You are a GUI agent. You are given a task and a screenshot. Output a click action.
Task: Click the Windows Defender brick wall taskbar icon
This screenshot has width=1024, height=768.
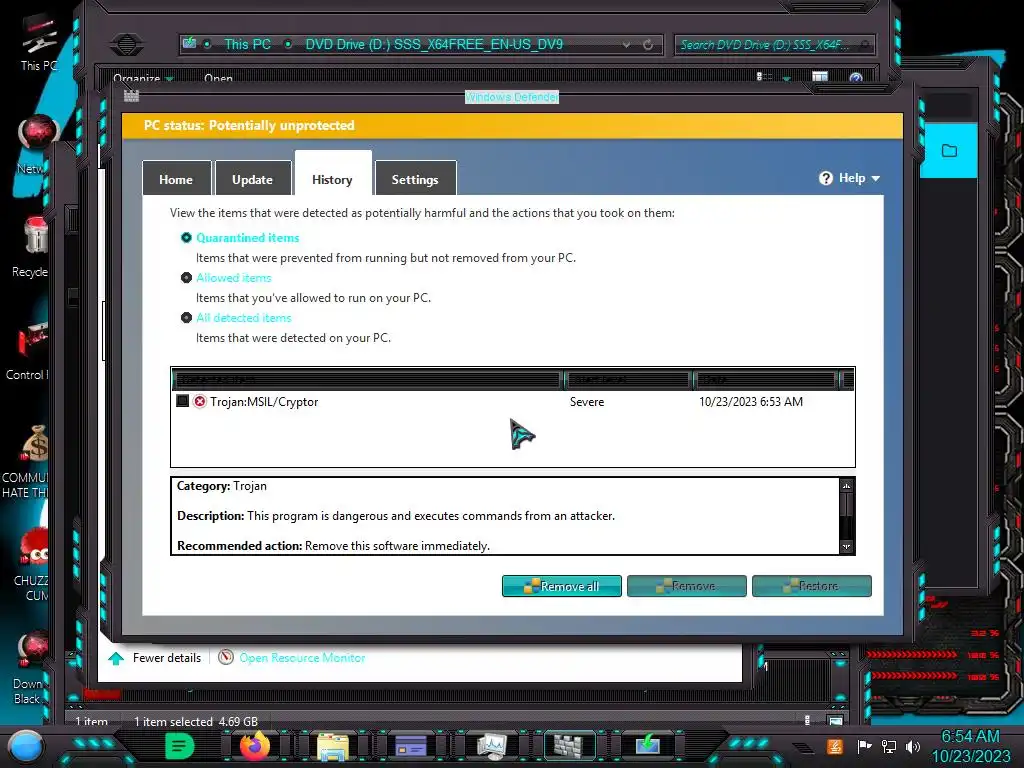(x=569, y=746)
